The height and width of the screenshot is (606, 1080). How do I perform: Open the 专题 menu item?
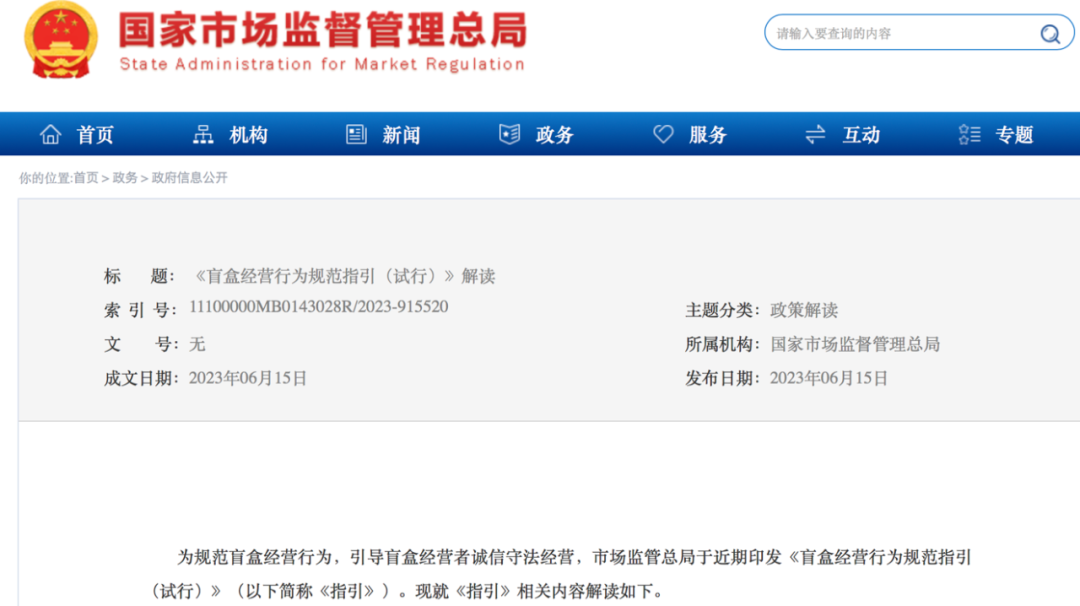click(1014, 135)
